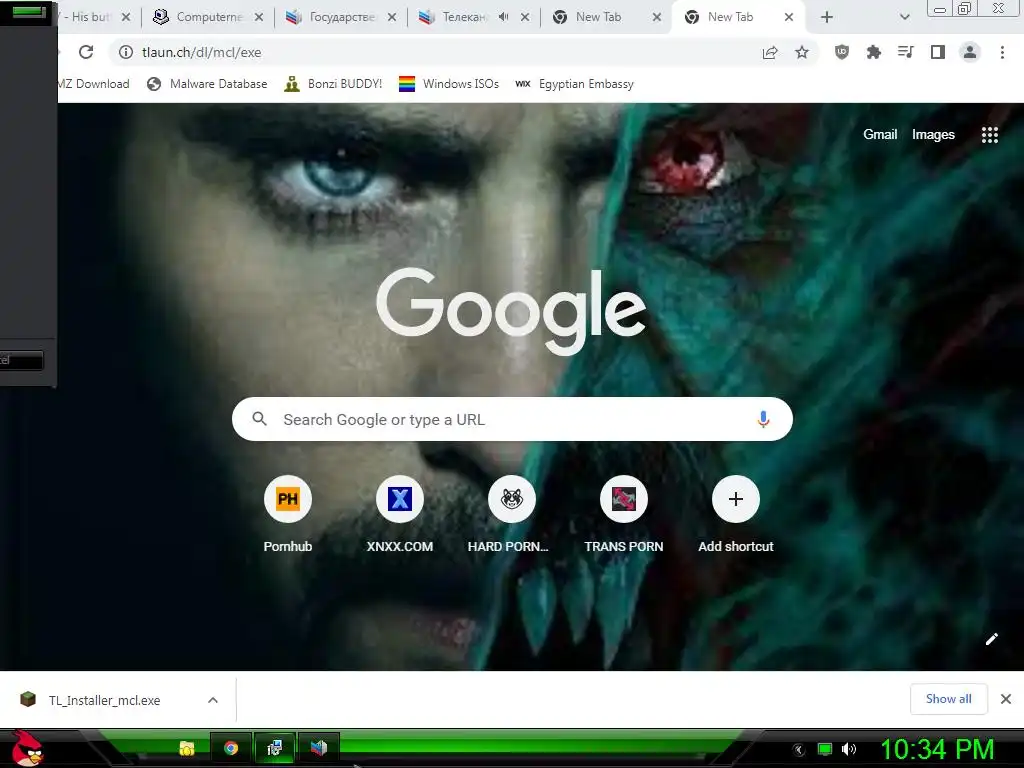Show hidden tray icons arrow
The height and width of the screenshot is (768, 1024).
click(x=798, y=750)
